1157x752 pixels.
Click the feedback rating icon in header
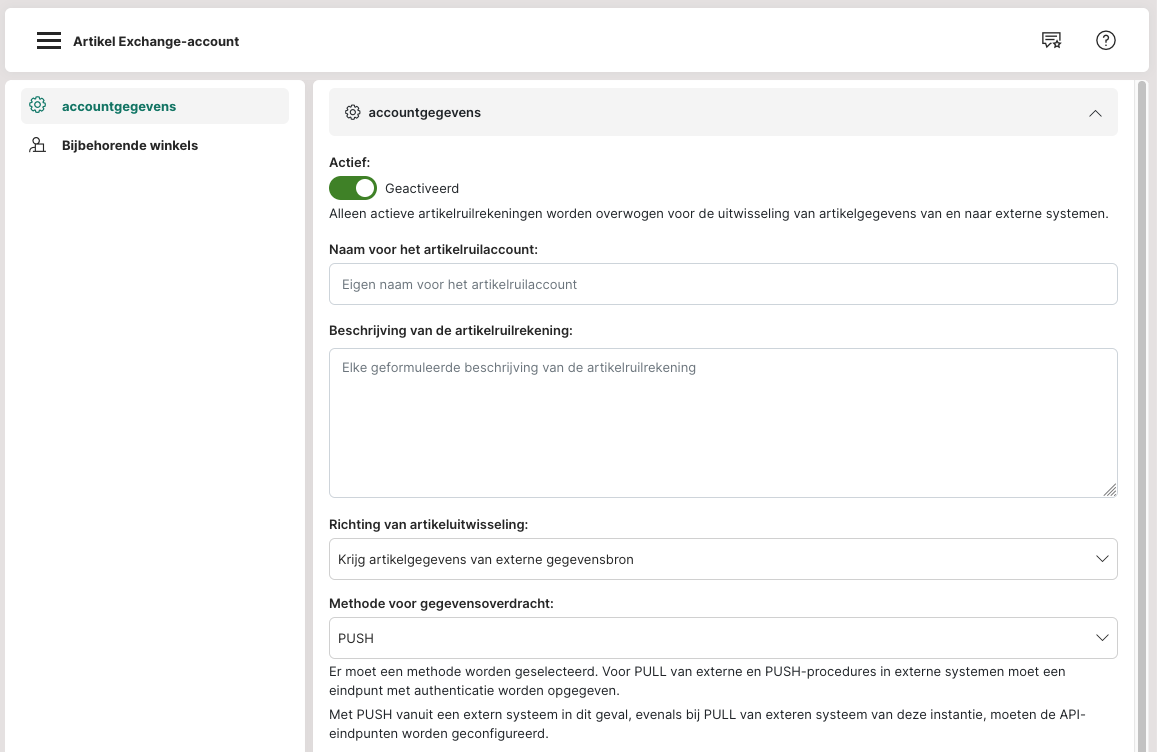point(1051,41)
